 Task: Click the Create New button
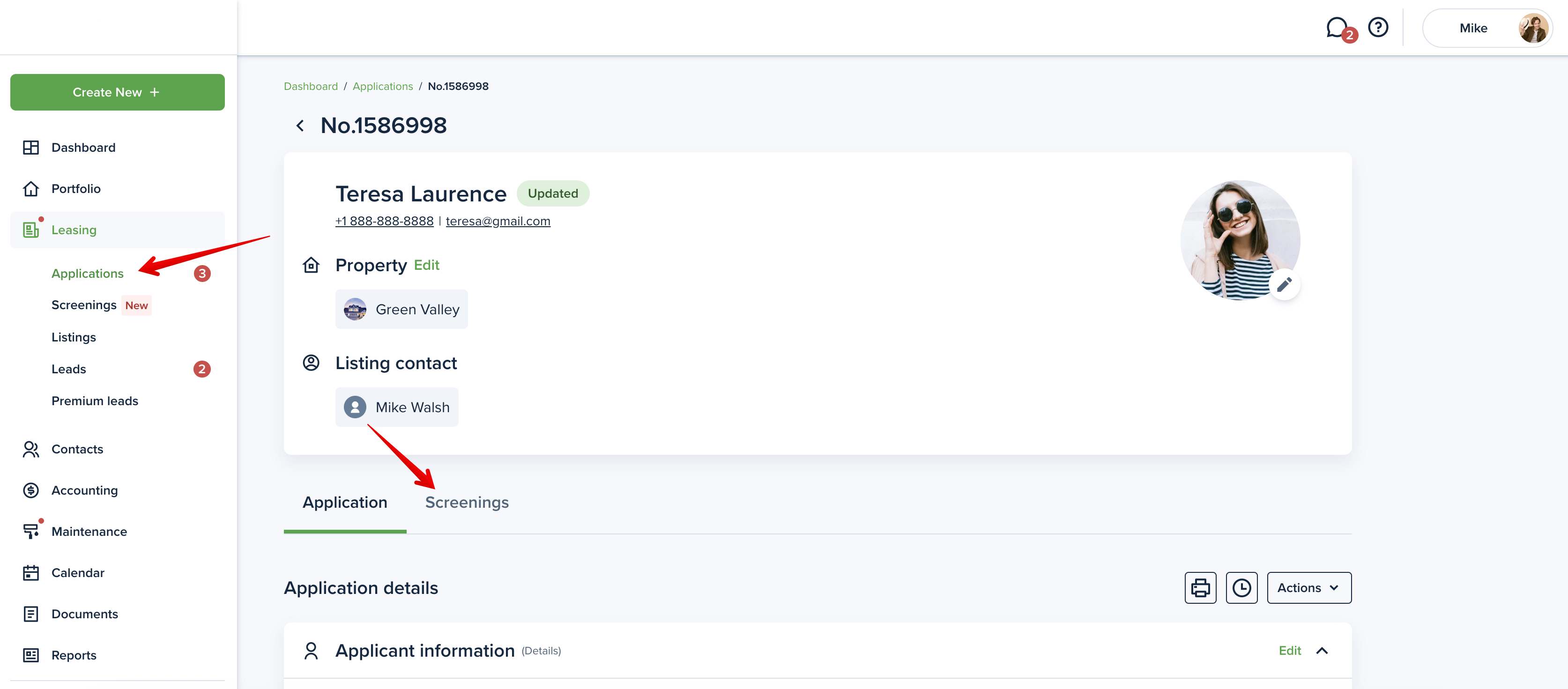pyautogui.click(x=118, y=92)
